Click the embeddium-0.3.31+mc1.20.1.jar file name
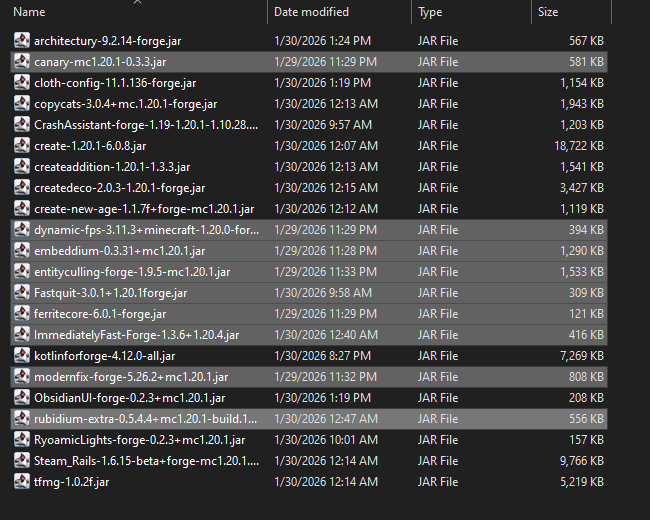Image resolution: width=650 pixels, height=520 pixels. point(119,251)
